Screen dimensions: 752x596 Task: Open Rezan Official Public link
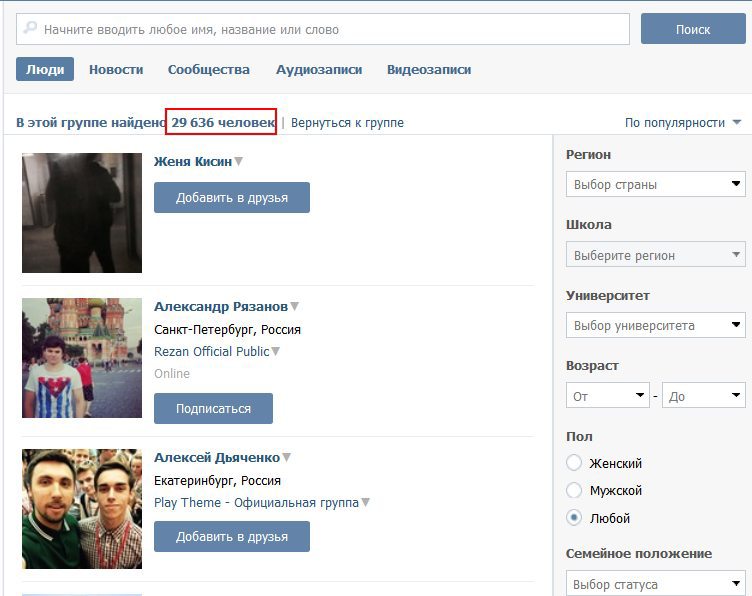(212, 351)
